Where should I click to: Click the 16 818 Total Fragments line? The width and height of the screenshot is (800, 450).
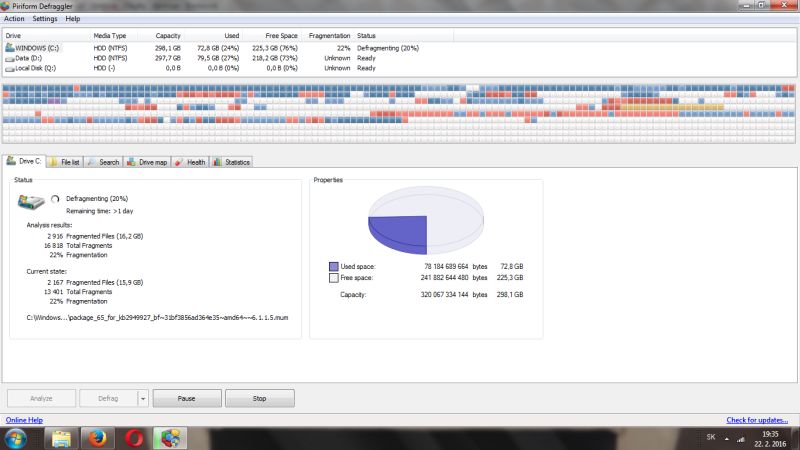pyautogui.click(x=78, y=245)
